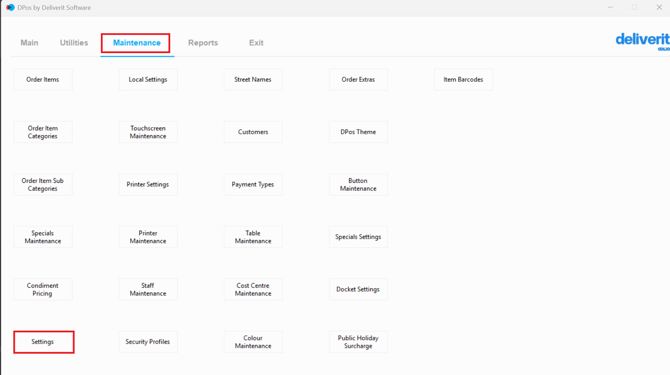Screen dimensions: 670x375
Task: Open Colour Maintenance
Action: [253, 342]
